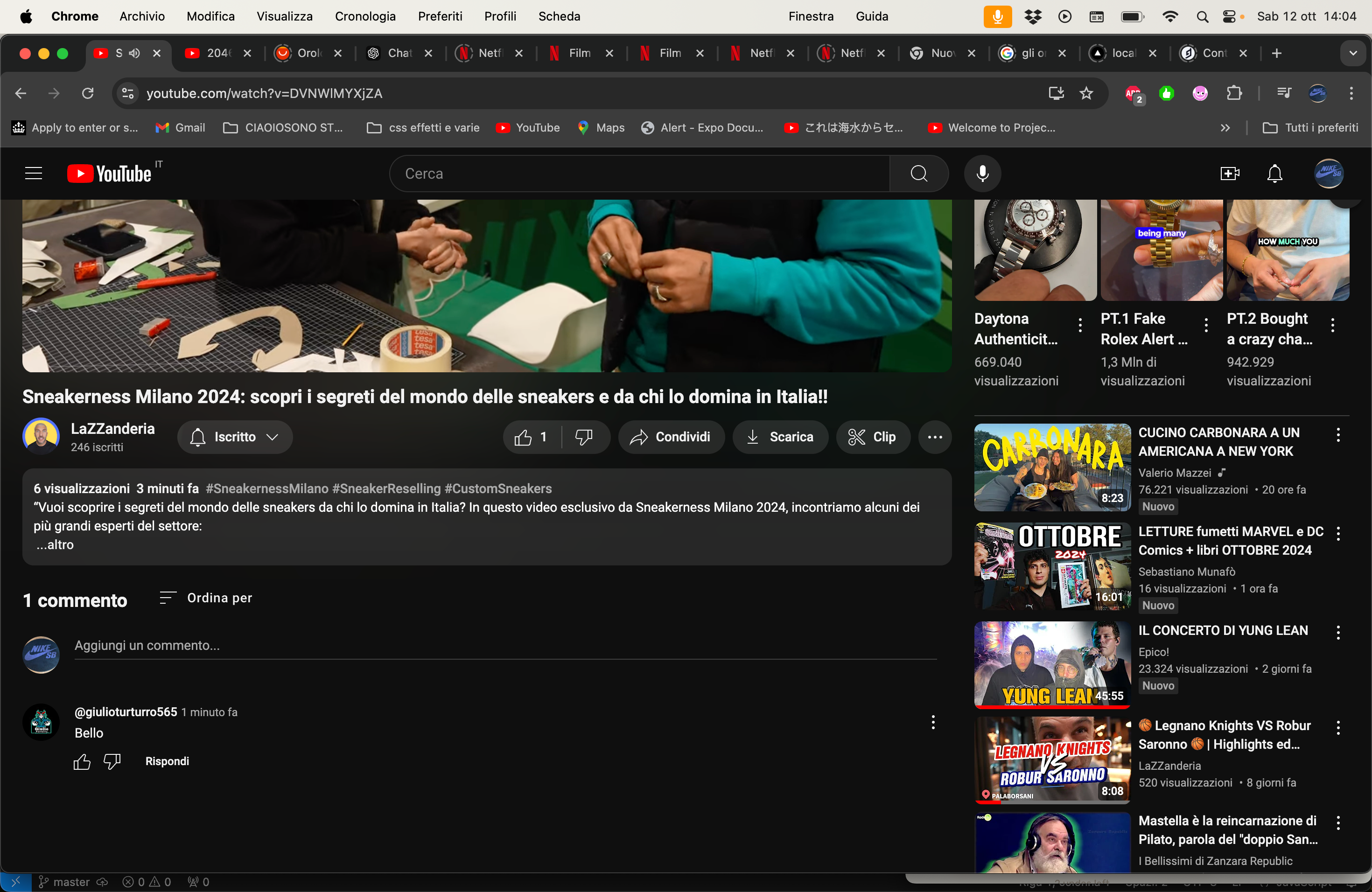Open options for Daytona Authenticity short
Image resolution: width=1372 pixels, height=892 pixels.
1080,326
